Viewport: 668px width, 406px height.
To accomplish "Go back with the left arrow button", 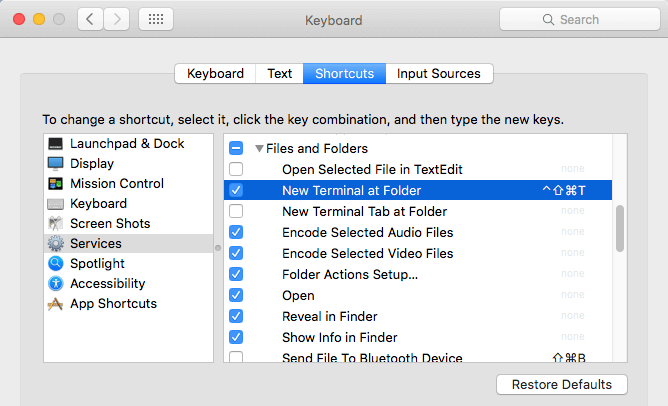I will [x=90, y=19].
